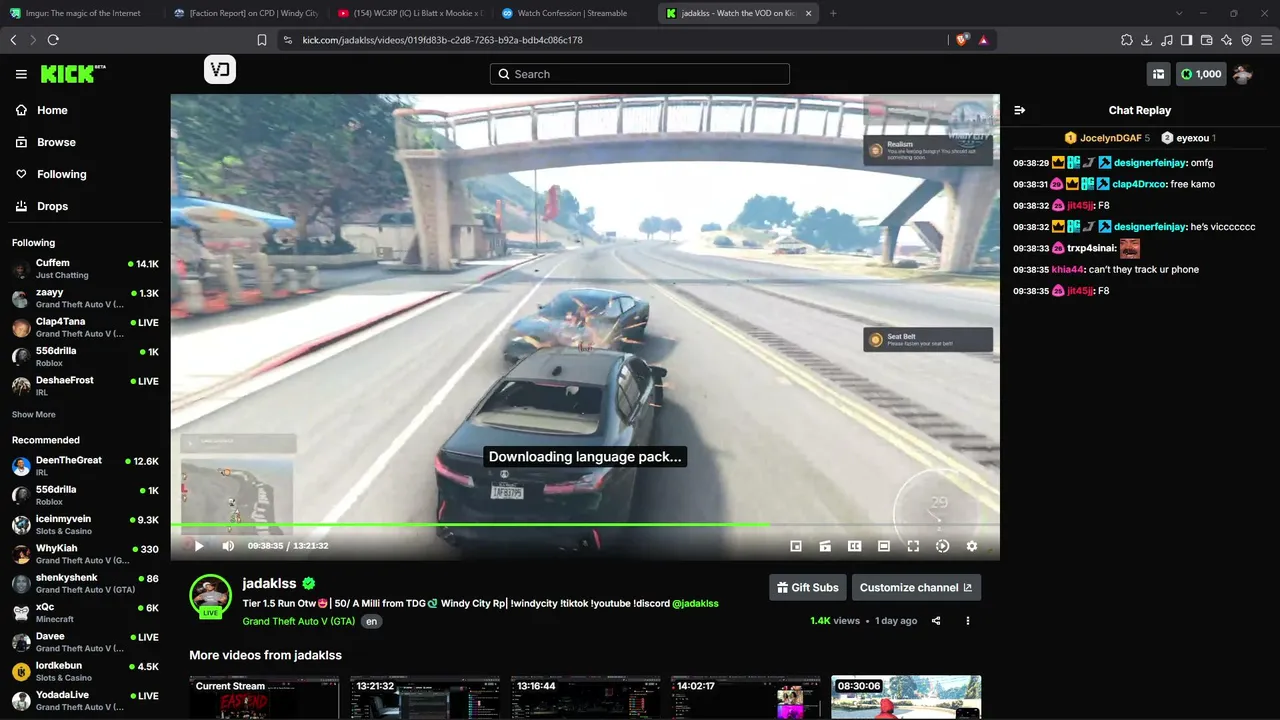Screen dimensions: 1280x720
Task: Open Leo AI sparkle icon
Action: (x=1226, y=40)
